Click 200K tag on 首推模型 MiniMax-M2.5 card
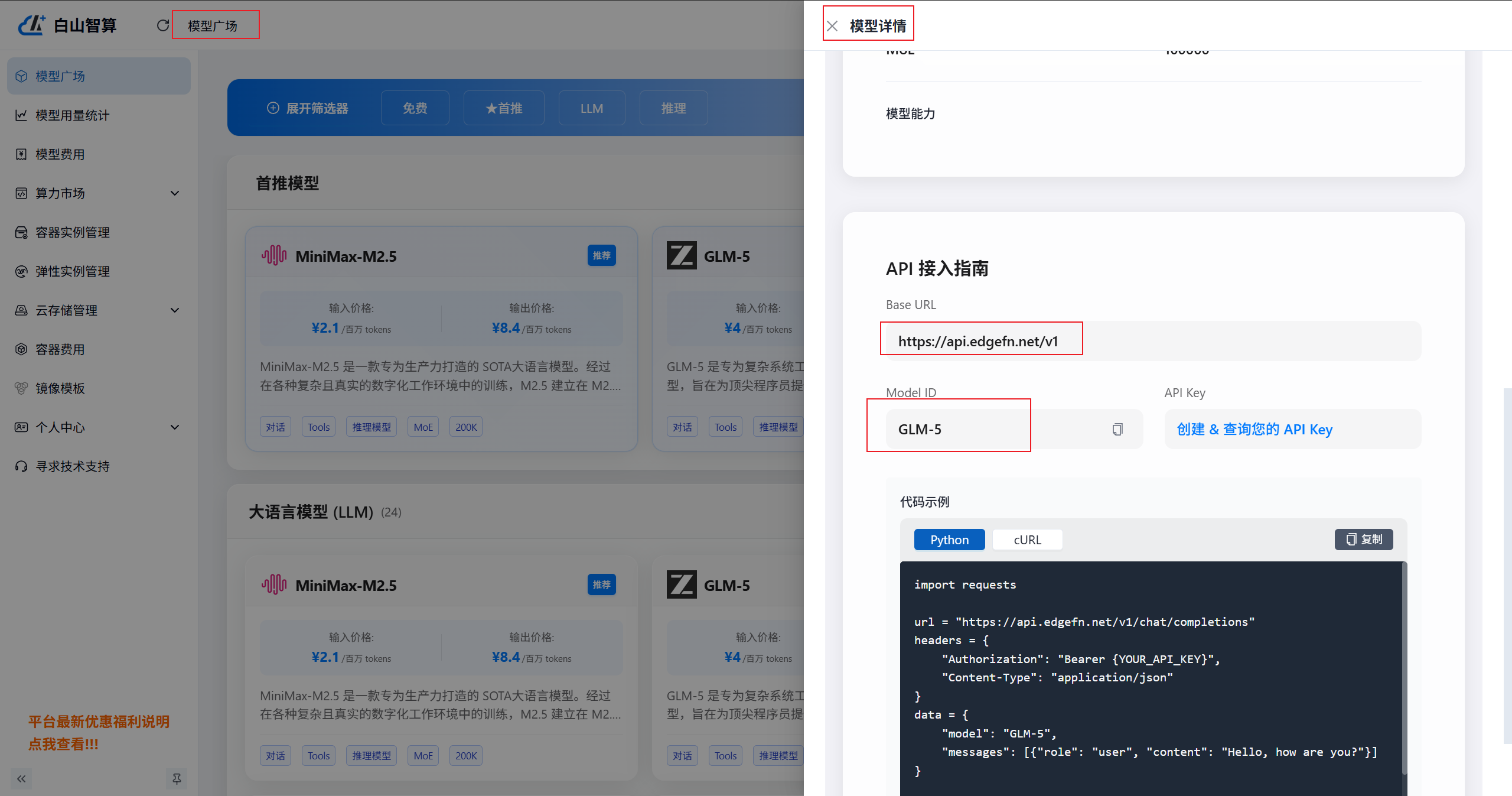 tap(466, 427)
